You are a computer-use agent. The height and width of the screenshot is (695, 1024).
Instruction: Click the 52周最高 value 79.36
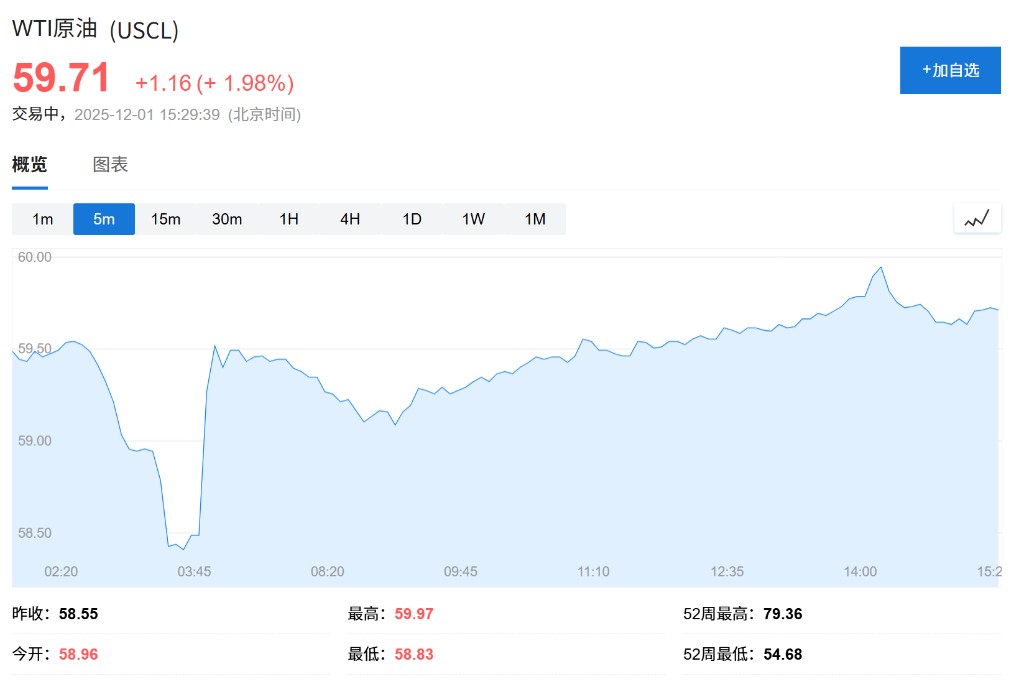click(x=781, y=614)
